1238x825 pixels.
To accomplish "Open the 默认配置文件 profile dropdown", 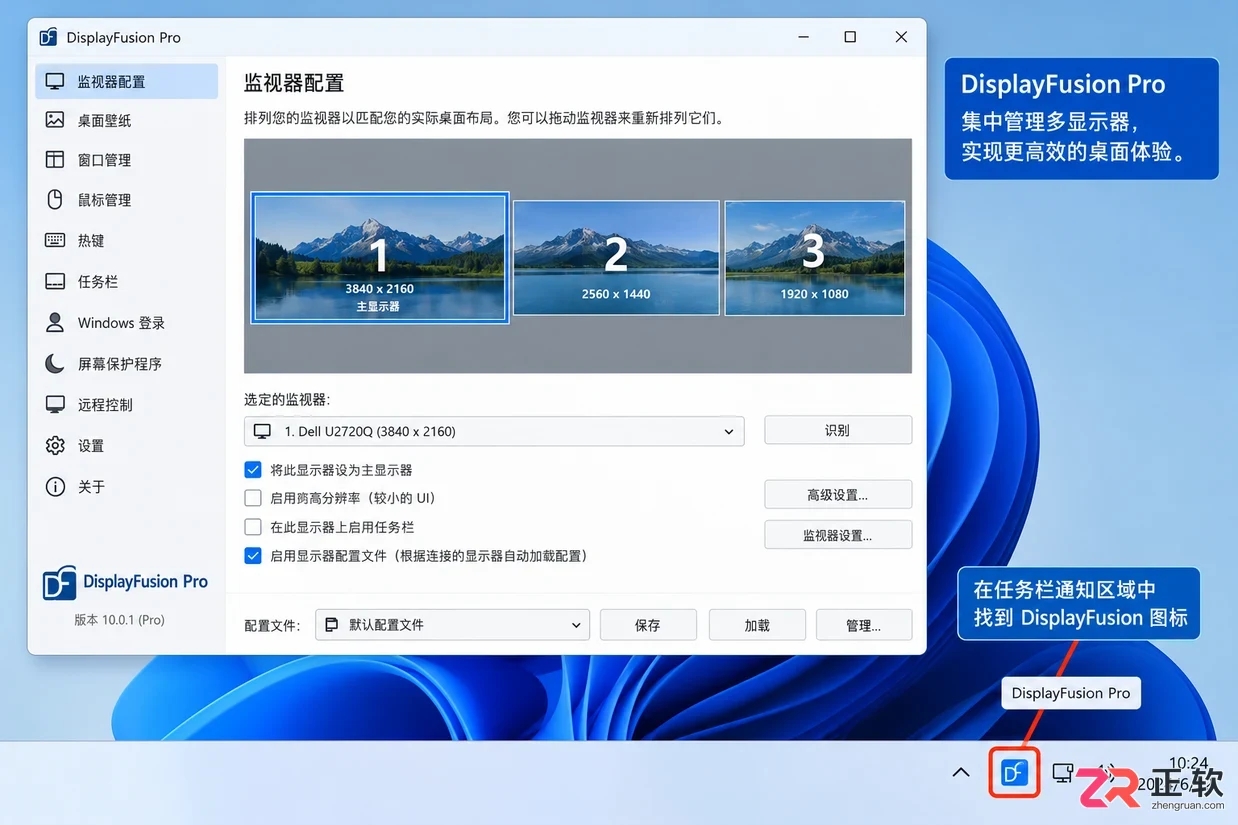I will pyautogui.click(x=452, y=625).
